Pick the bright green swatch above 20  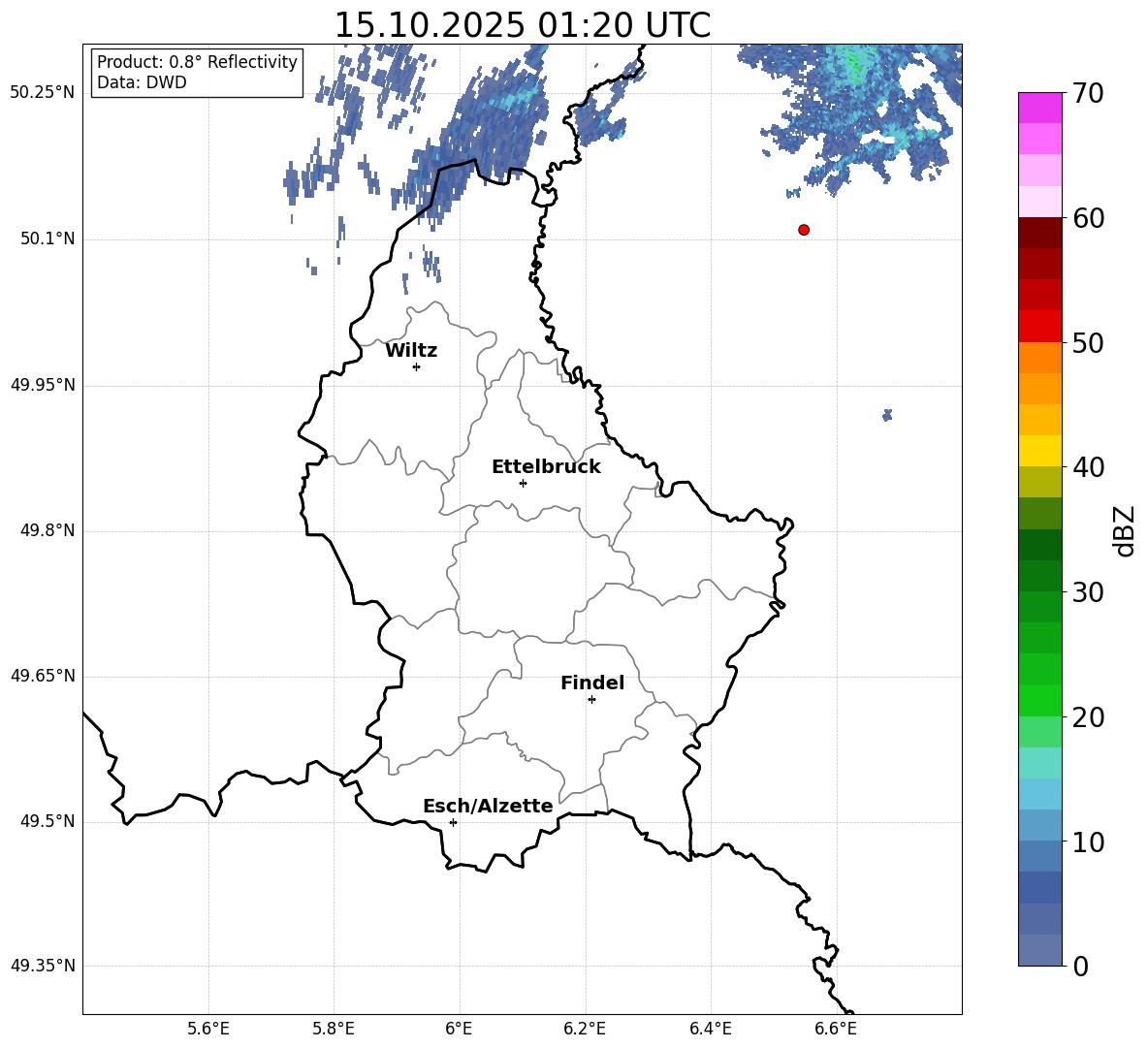tap(1040, 700)
